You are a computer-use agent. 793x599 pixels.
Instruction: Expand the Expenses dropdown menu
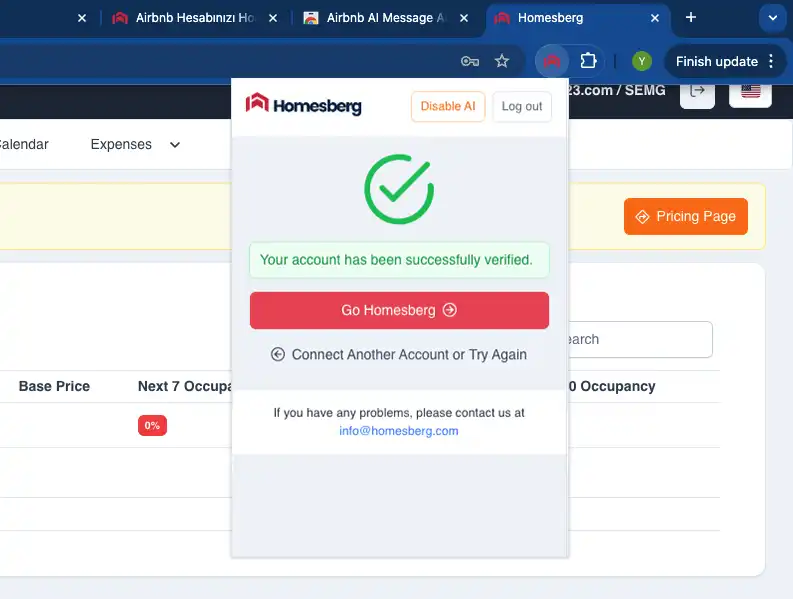pos(135,144)
